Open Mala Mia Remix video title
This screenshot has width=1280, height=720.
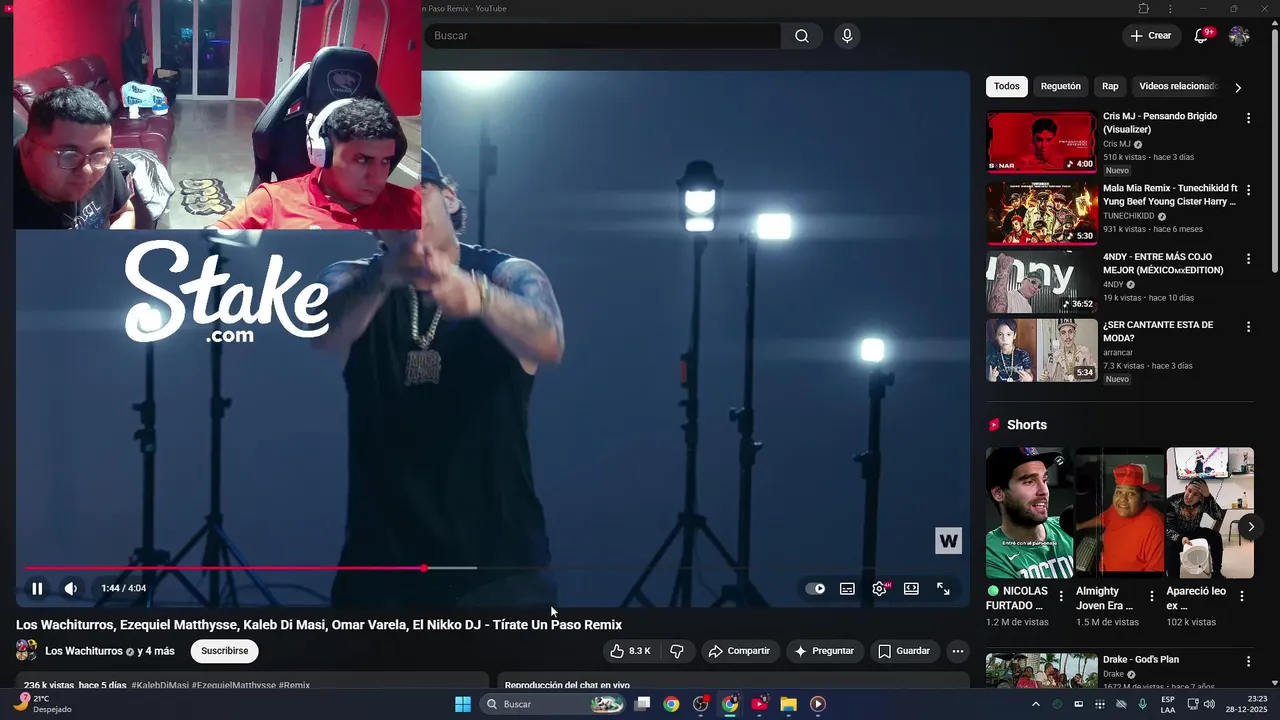coord(1170,194)
